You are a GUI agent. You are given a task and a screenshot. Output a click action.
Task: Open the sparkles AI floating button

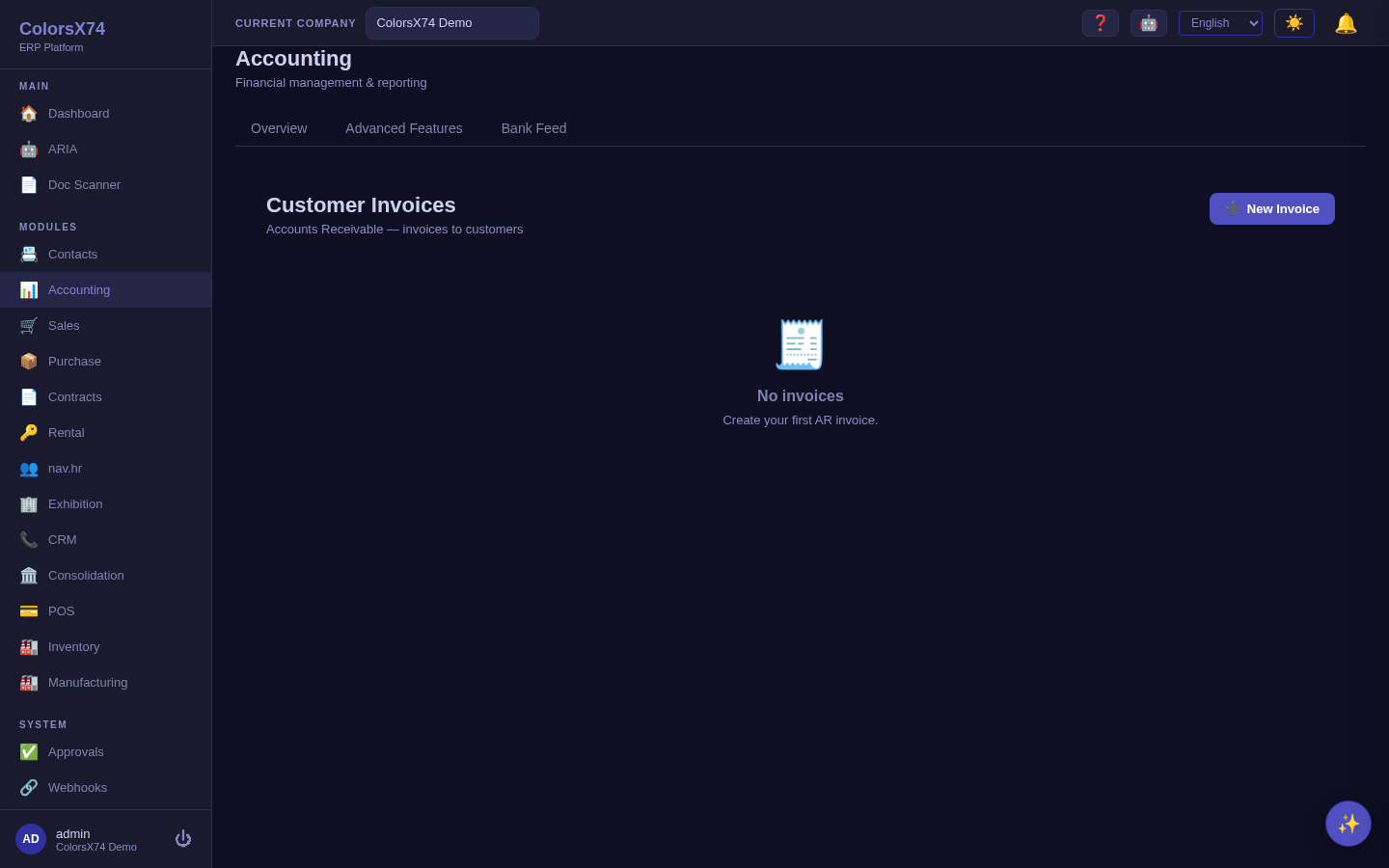1348,824
